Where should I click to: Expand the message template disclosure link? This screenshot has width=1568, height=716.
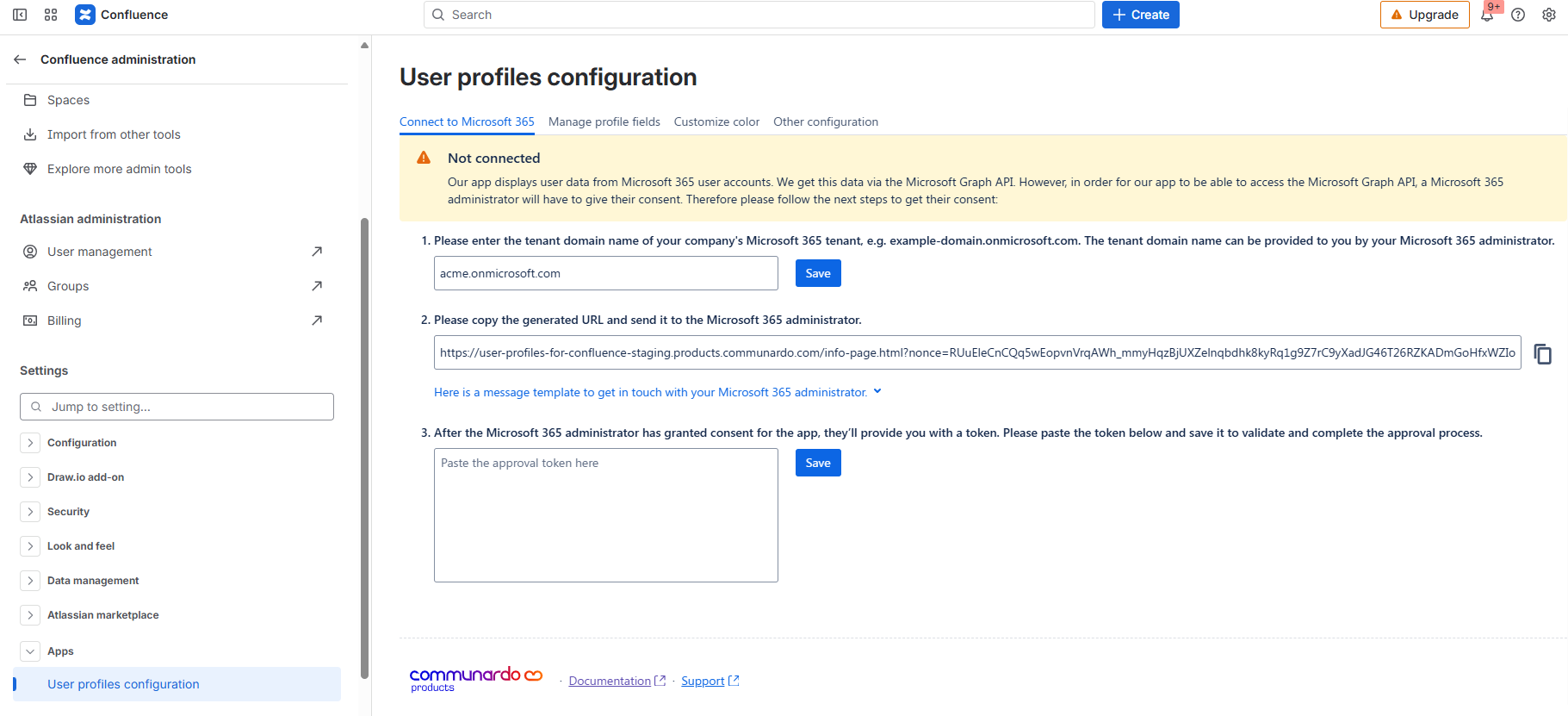tap(657, 392)
